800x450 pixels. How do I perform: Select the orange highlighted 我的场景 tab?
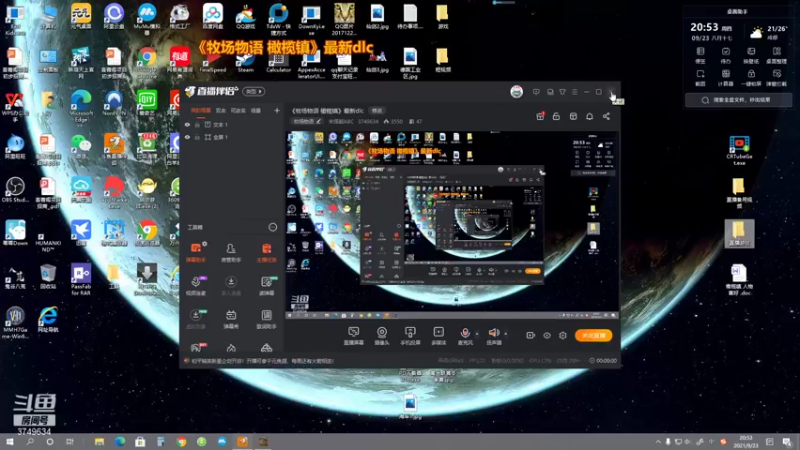[201, 110]
